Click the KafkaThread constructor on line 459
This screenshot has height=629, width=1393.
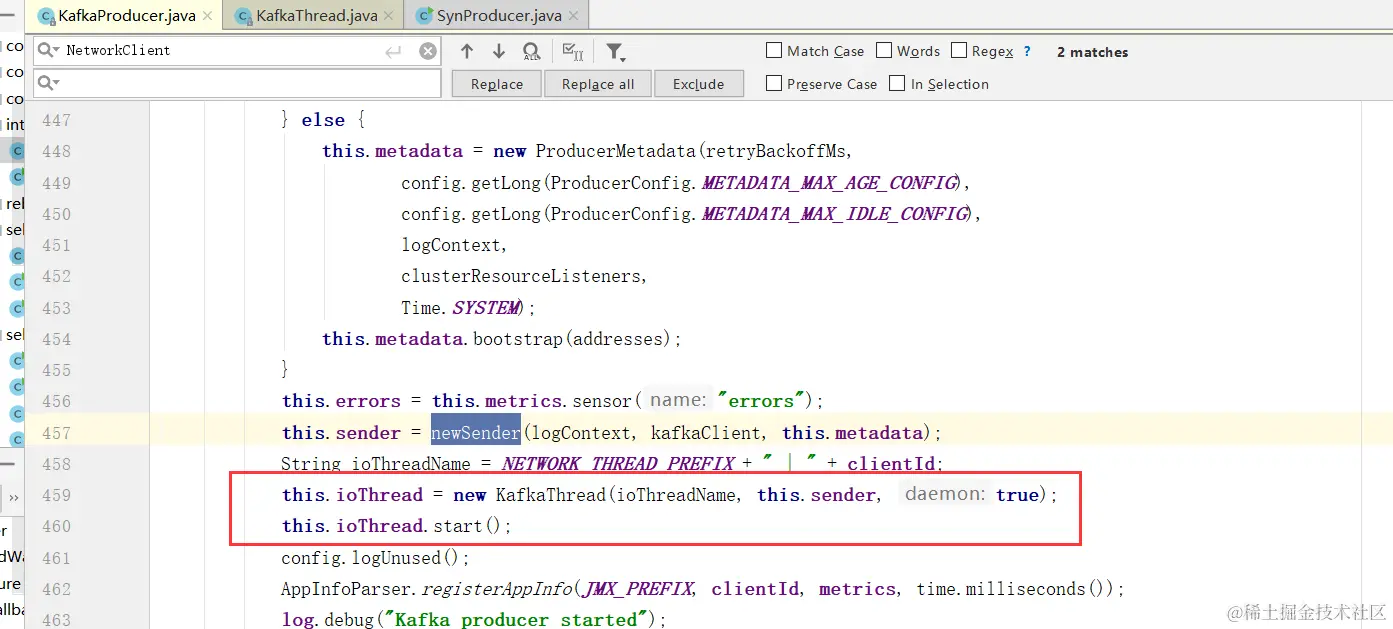[551, 495]
